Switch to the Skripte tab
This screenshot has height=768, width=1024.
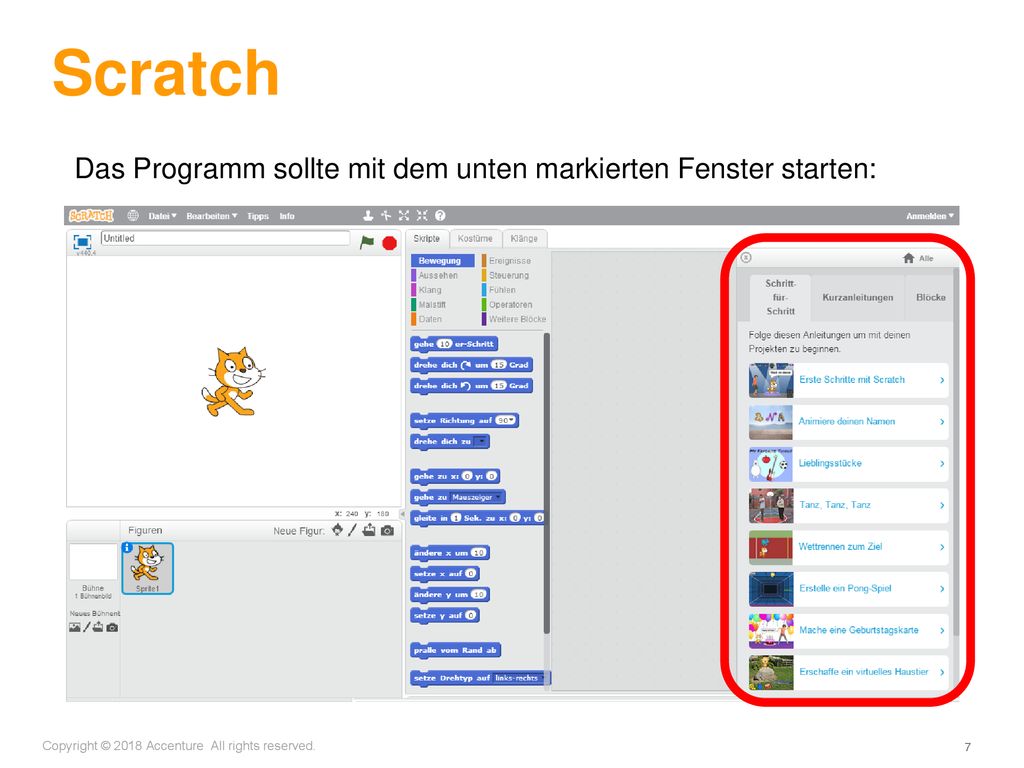427,239
